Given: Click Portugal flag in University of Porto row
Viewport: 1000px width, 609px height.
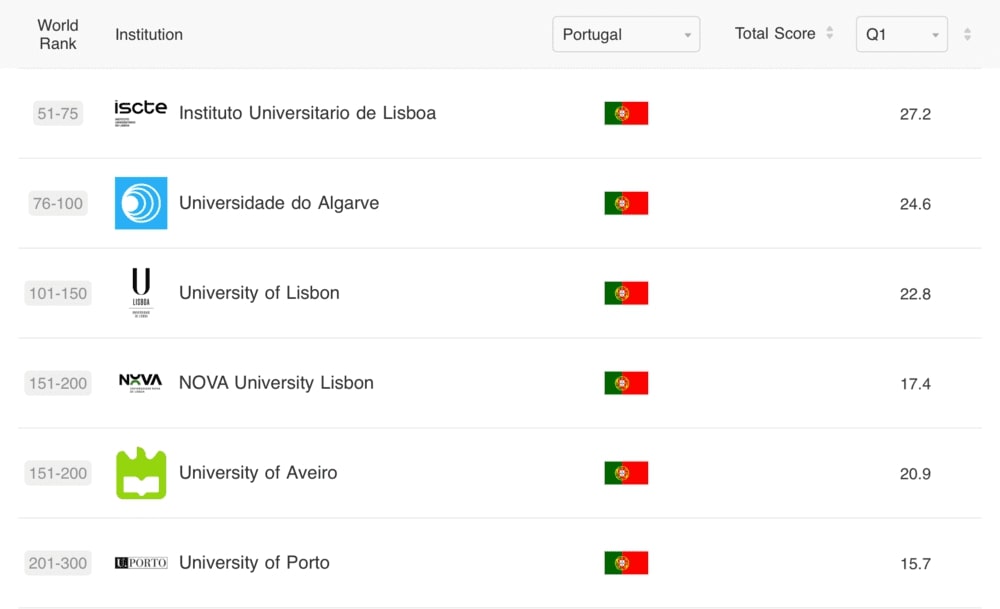Looking at the screenshot, I should 626,563.
